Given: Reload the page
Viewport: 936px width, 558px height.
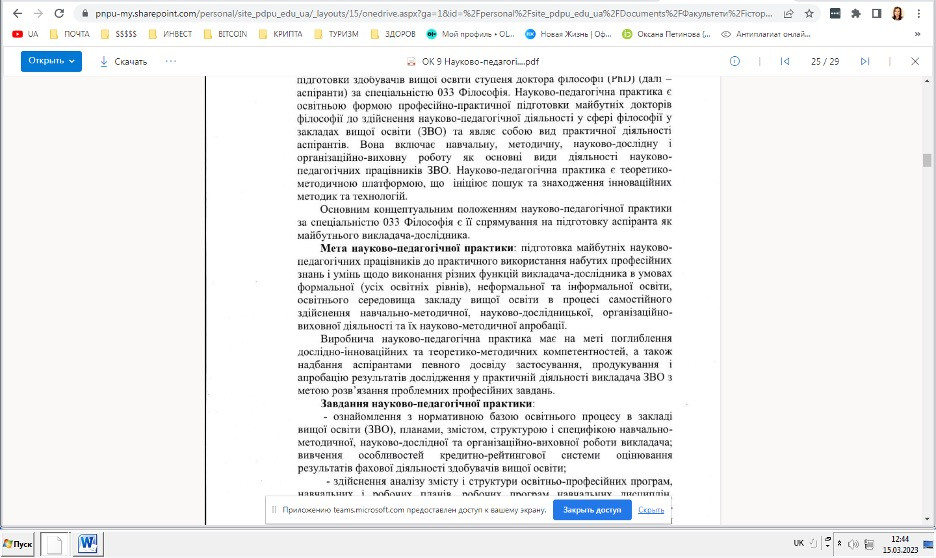Looking at the screenshot, I should point(58,13).
